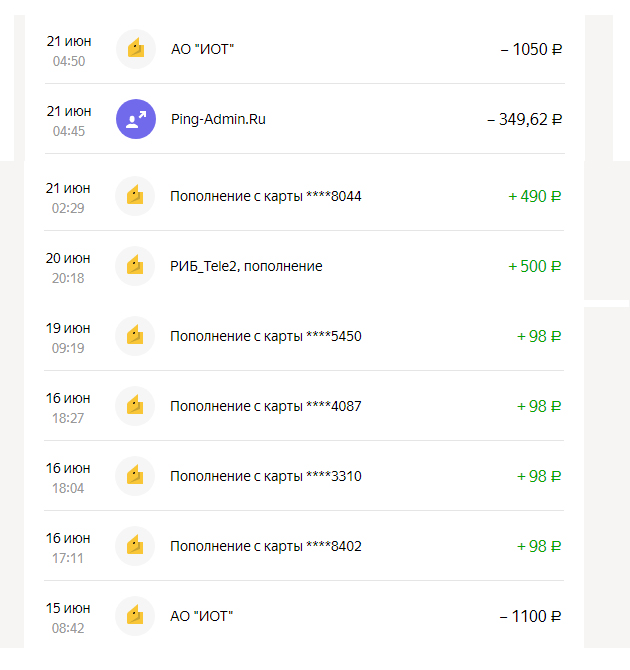
Task: Click wallet icon for card ****5450 top-up
Action: click(135, 336)
